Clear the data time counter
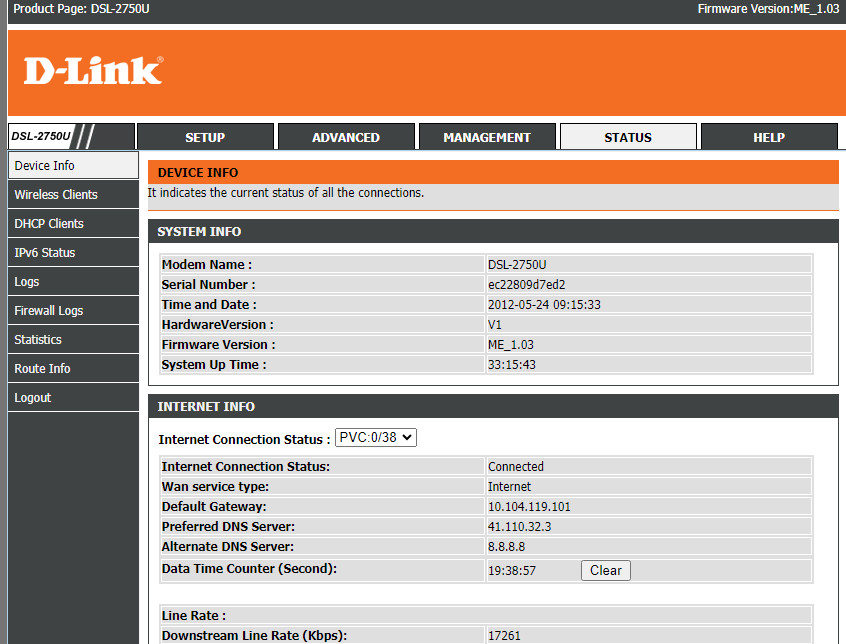846x644 pixels. 605,570
